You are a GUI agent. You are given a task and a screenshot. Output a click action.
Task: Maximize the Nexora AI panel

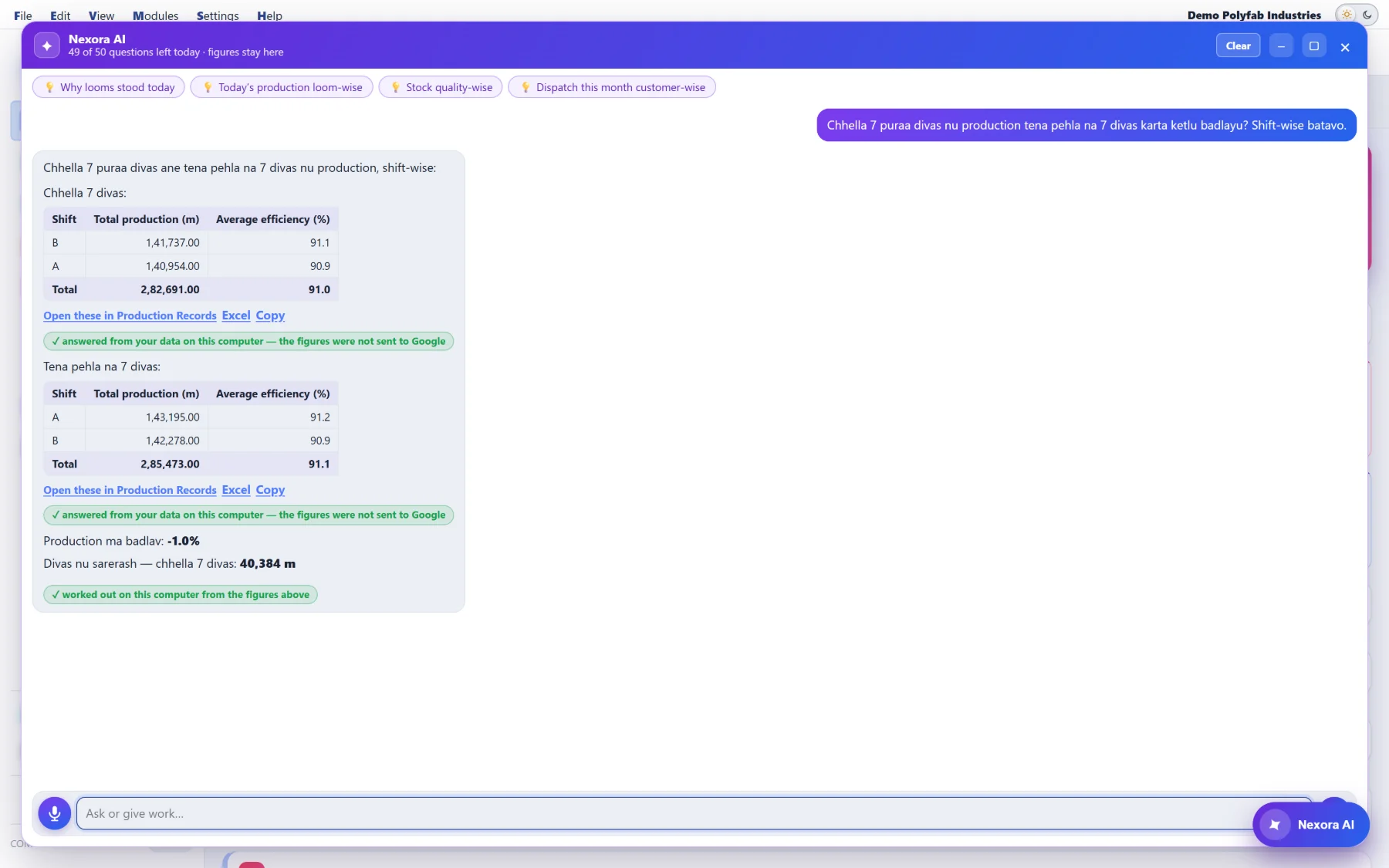(1314, 46)
